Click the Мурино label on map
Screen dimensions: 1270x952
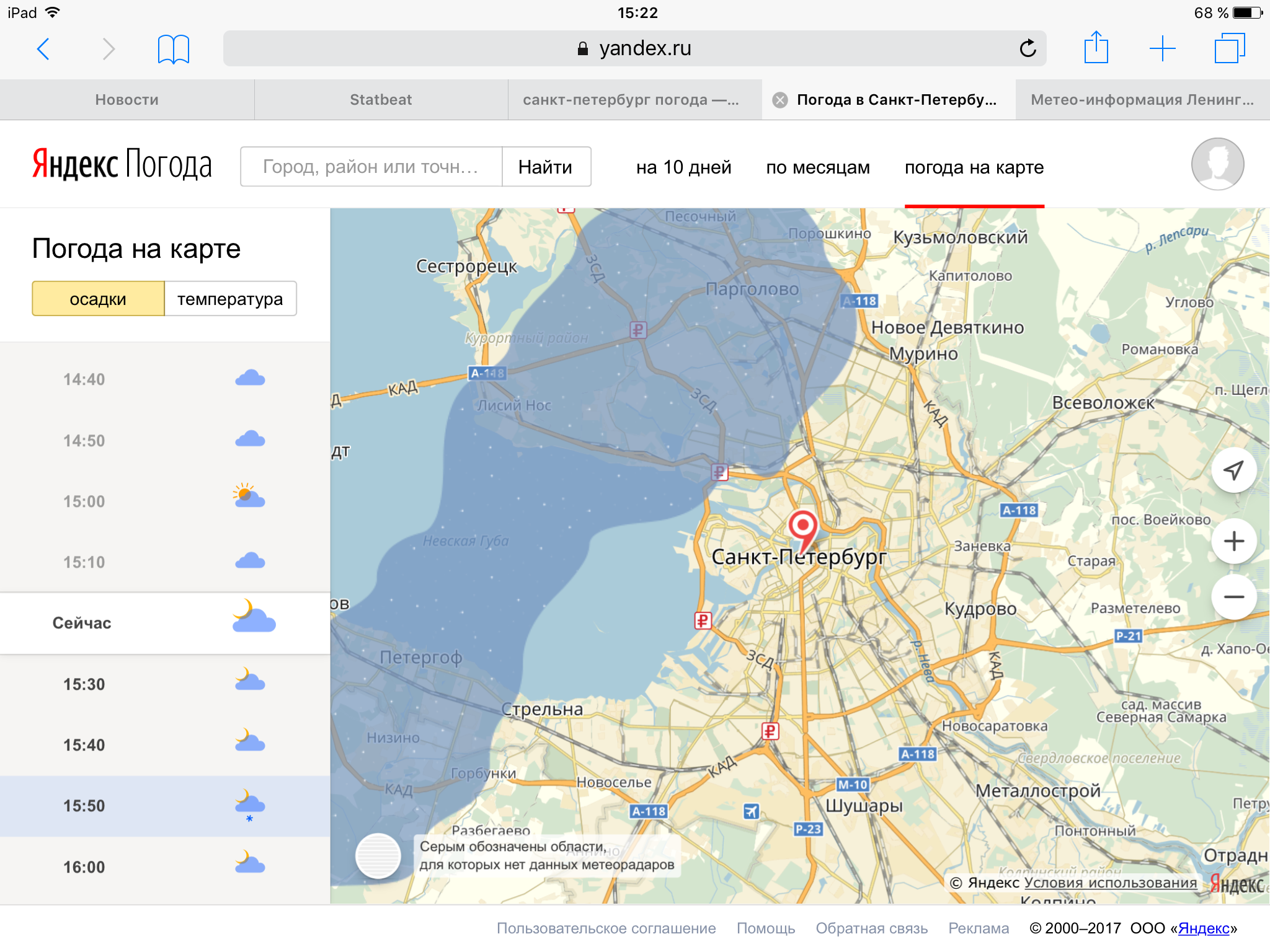click(923, 354)
